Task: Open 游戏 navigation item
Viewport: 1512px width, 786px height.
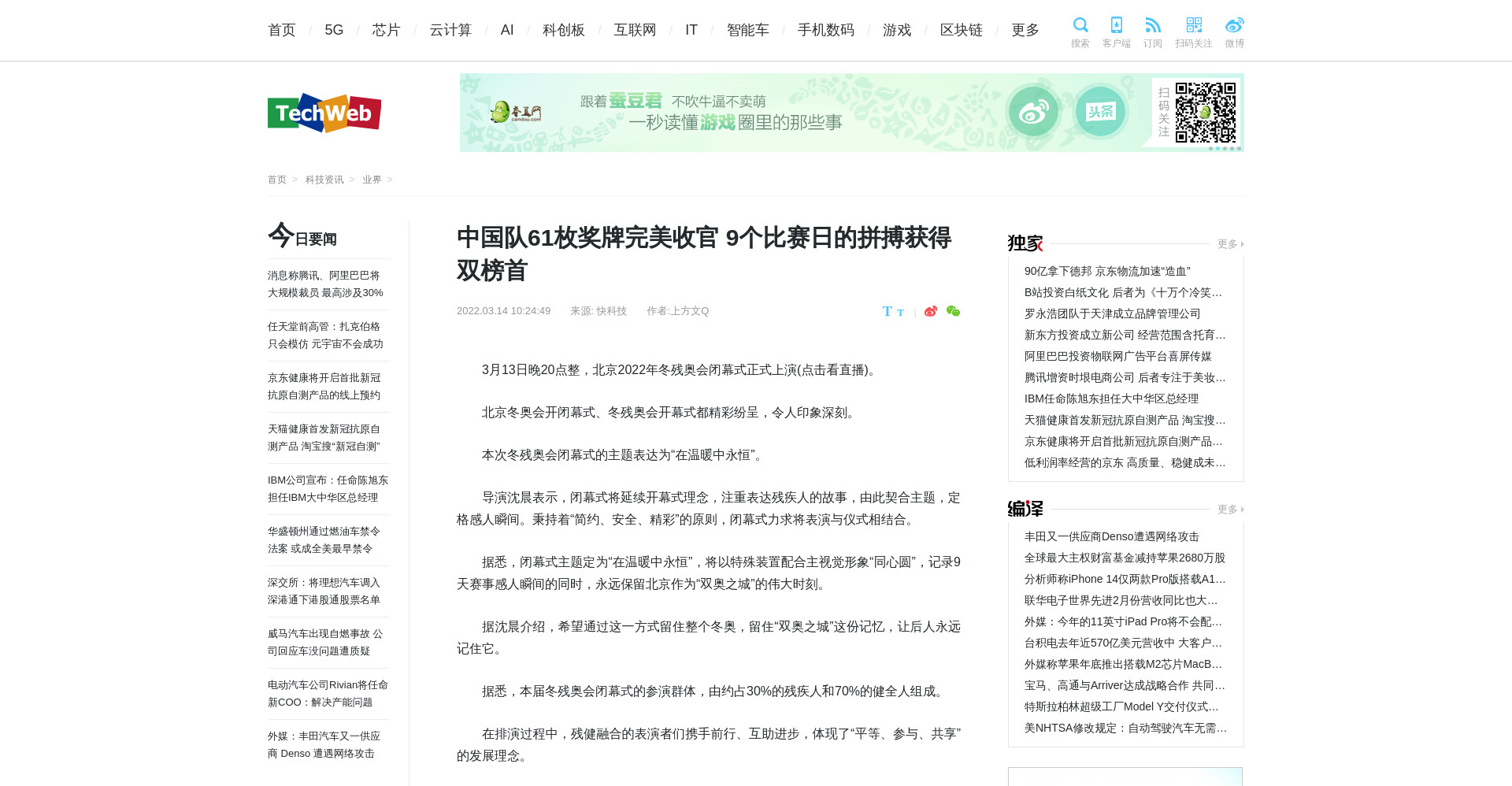Action: click(x=897, y=30)
